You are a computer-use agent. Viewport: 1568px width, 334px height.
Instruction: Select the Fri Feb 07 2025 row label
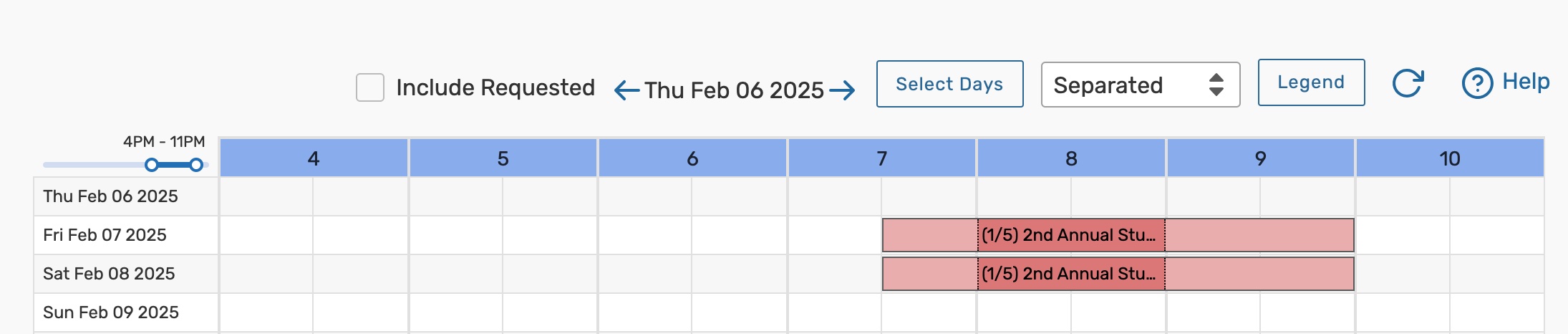105,235
